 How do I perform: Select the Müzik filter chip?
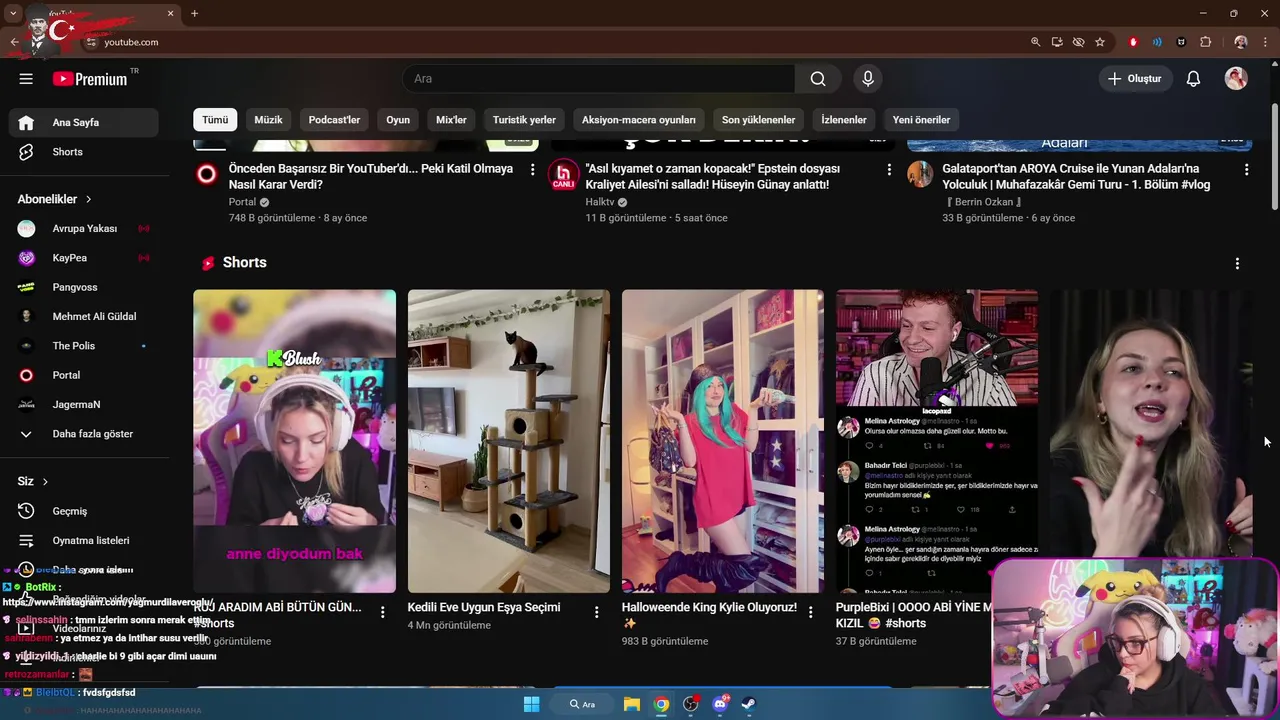pos(268,120)
